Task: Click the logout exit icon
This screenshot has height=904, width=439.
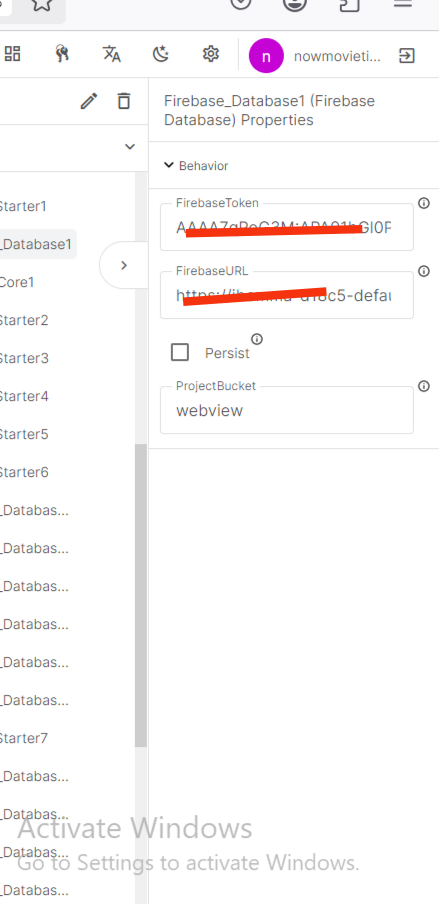Action: (x=407, y=56)
